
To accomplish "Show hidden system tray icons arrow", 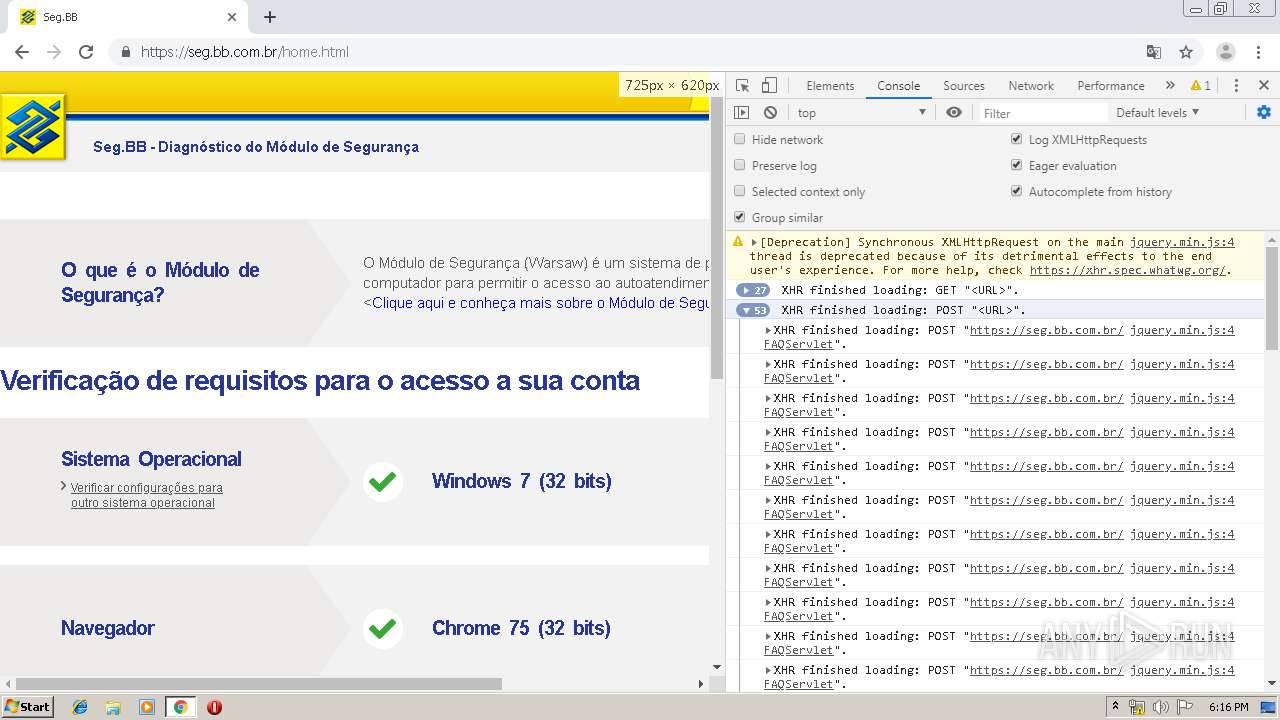I will pos(1115,707).
